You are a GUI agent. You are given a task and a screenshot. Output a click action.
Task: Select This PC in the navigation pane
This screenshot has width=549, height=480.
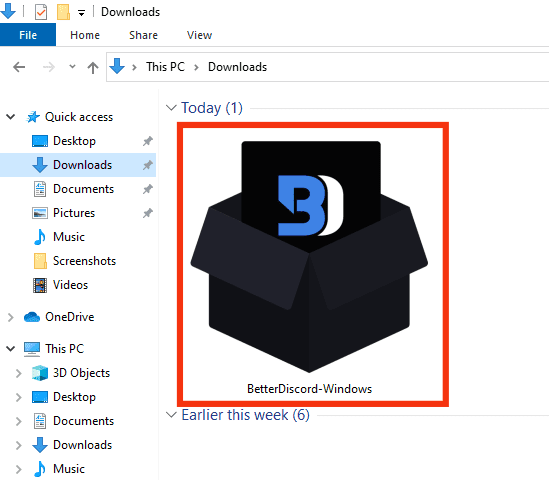point(64,349)
